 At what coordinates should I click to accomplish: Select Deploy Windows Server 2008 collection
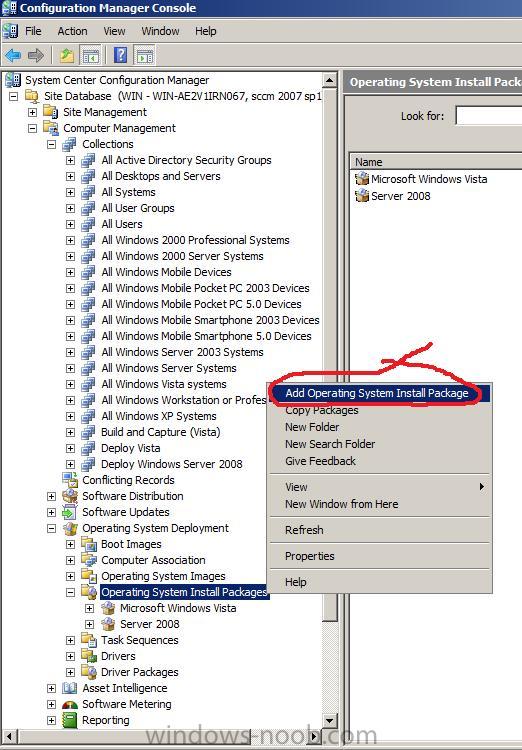click(172, 464)
